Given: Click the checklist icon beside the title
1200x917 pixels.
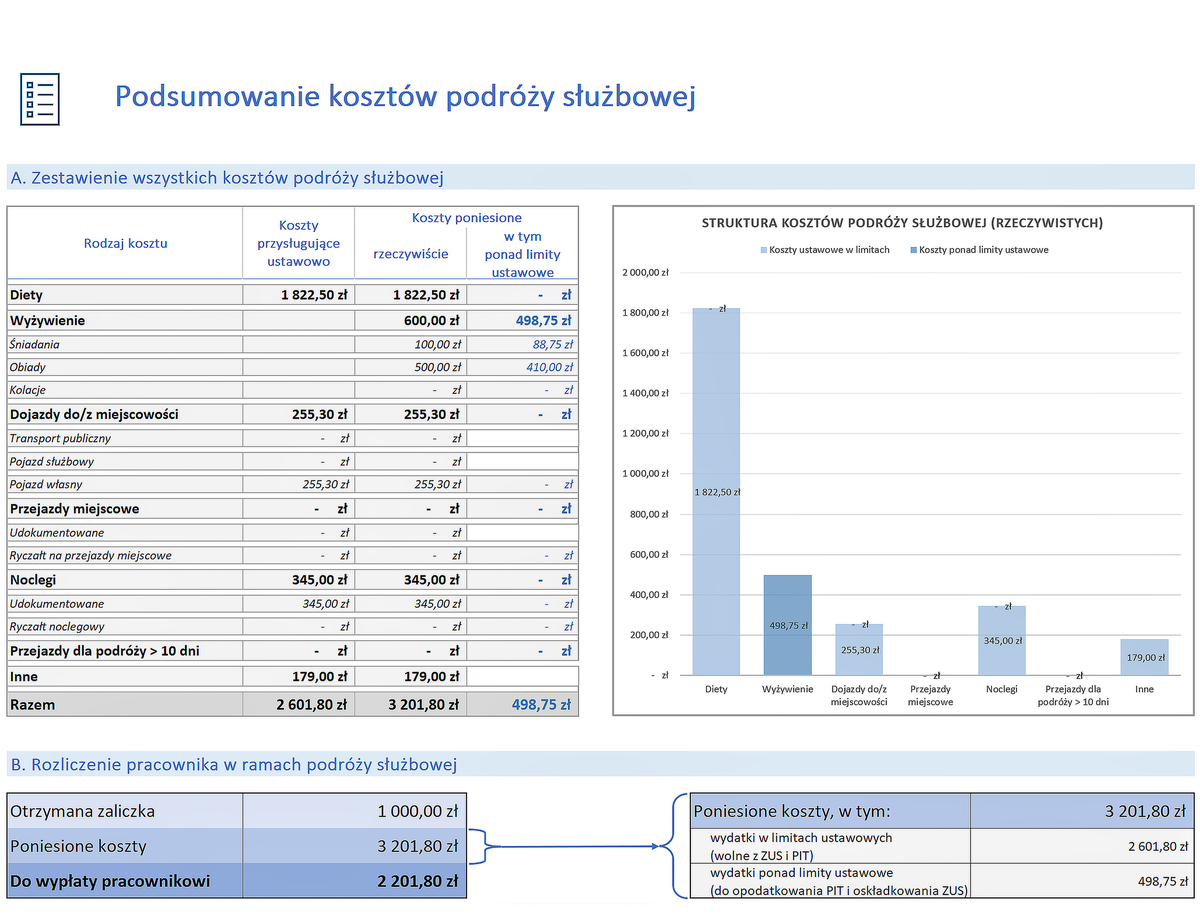Looking at the screenshot, I should (x=40, y=99).
